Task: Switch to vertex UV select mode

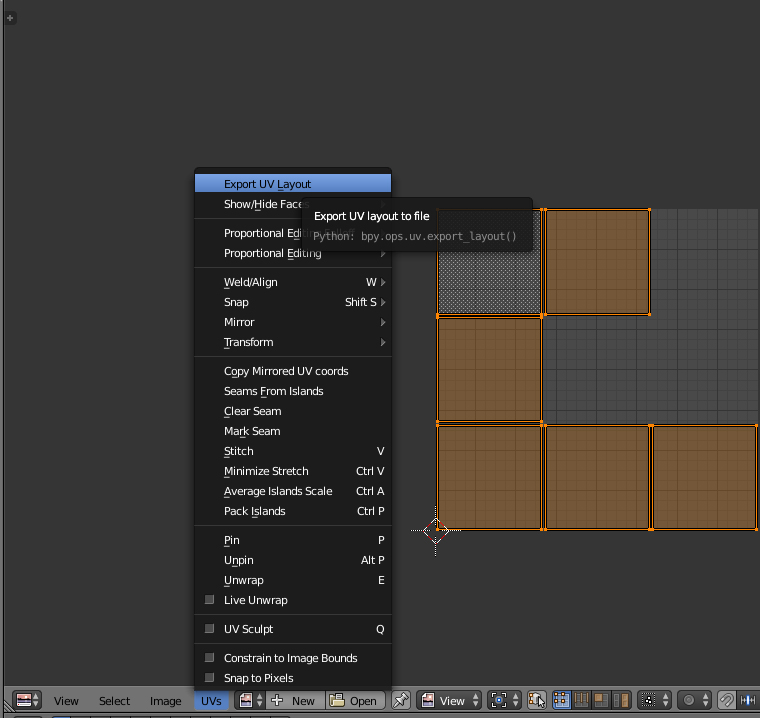Action: pos(561,701)
